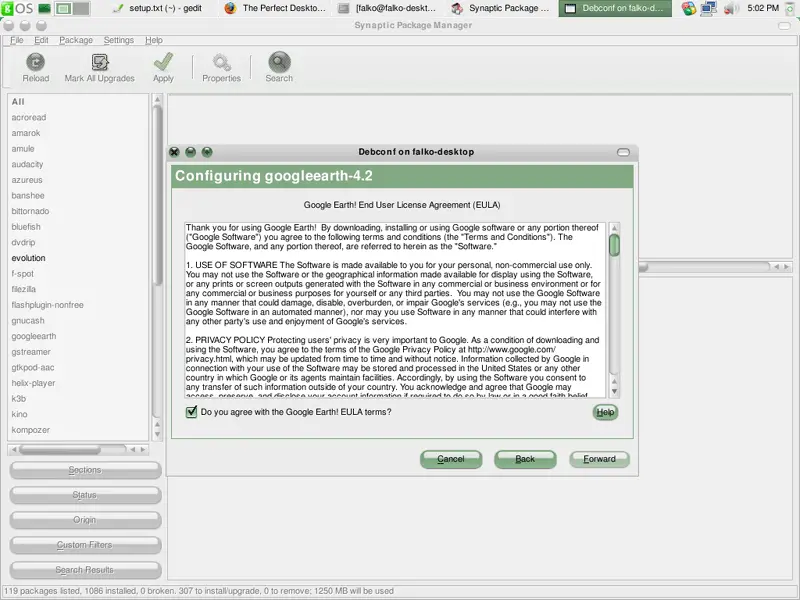Click the Debconf taskbar entry icon
Image resolution: width=800 pixels, height=600 pixels.
[x=570, y=8]
